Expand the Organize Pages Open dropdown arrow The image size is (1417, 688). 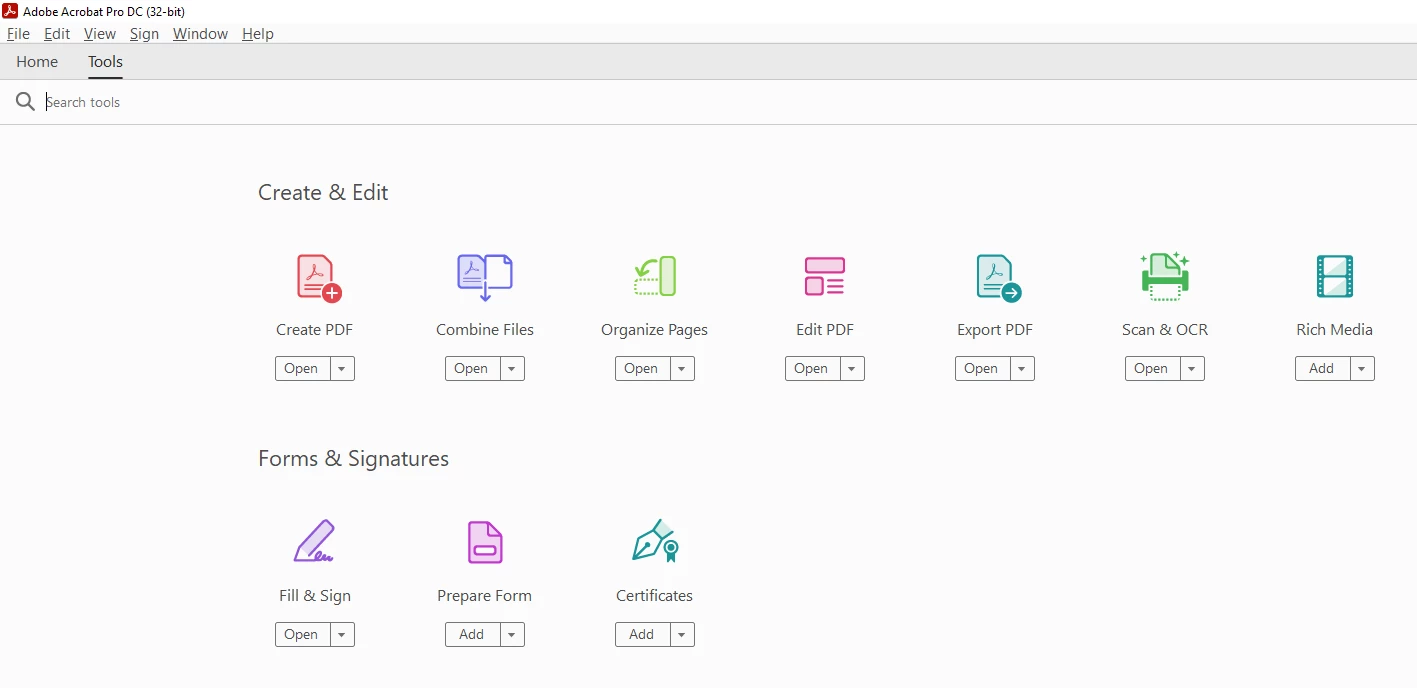(682, 369)
